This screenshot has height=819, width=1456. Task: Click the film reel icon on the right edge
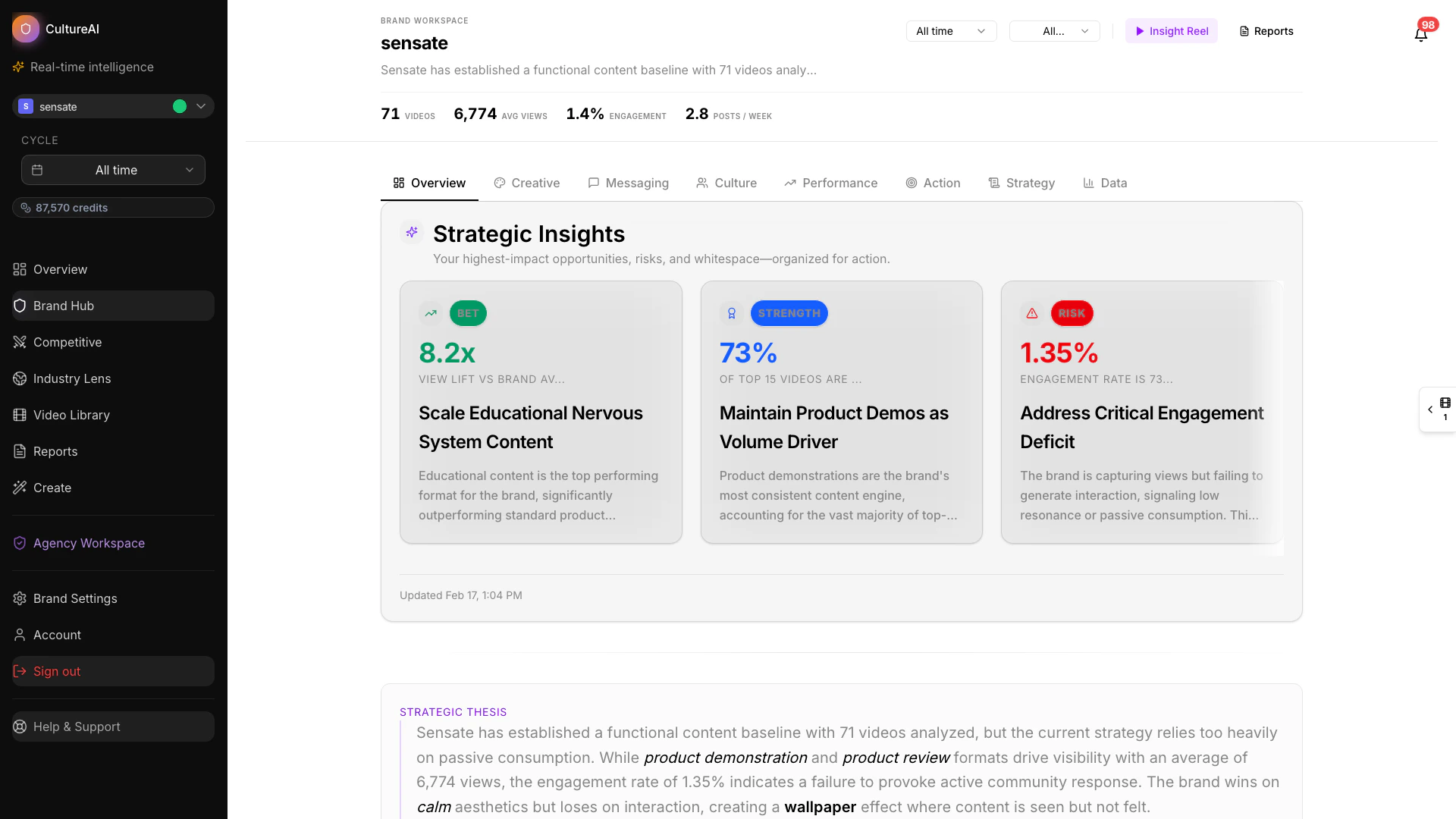pos(1444,404)
